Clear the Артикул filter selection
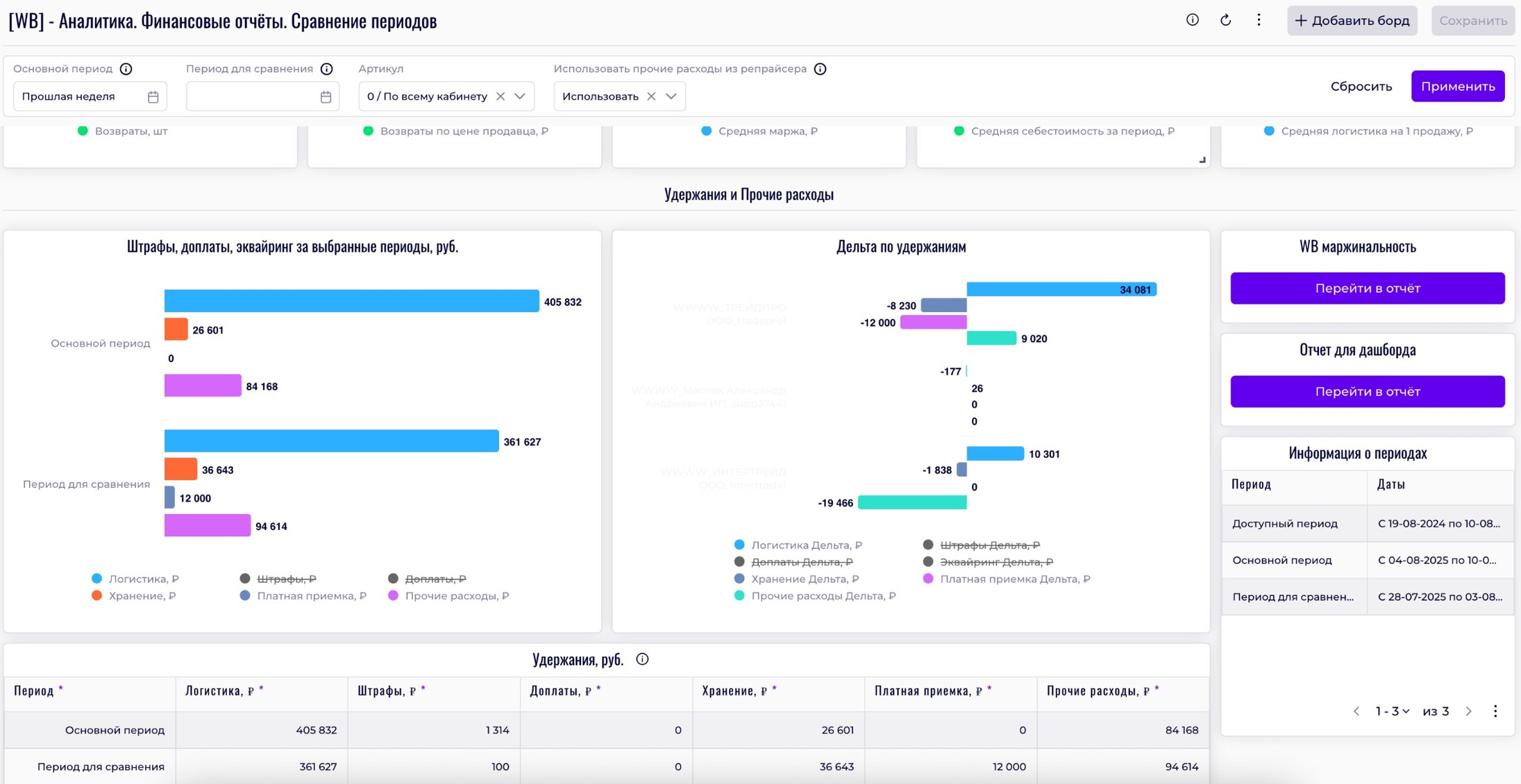The width and height of the screenshot is (1521, 784). click(x=501, y=96)
